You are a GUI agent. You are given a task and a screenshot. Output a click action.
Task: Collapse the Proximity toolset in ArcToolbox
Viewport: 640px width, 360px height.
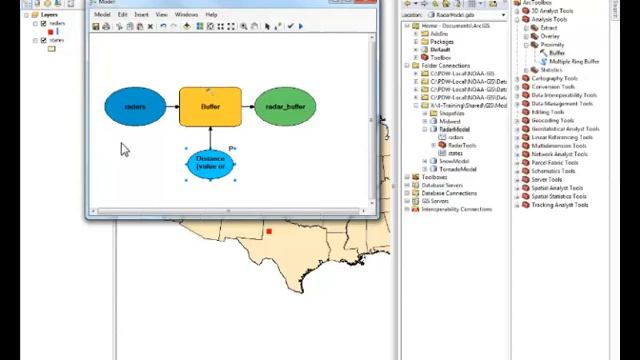526,45
